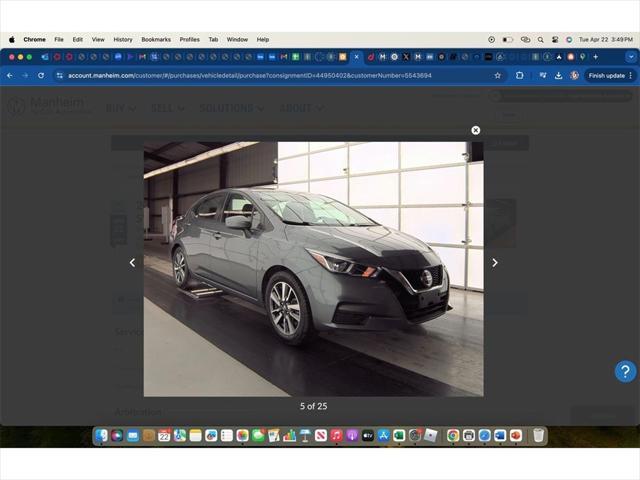The width and height of the screenshot is (640, 480).
Task: Switch to the X (Twitter) tab
Action: click(406, 57)
